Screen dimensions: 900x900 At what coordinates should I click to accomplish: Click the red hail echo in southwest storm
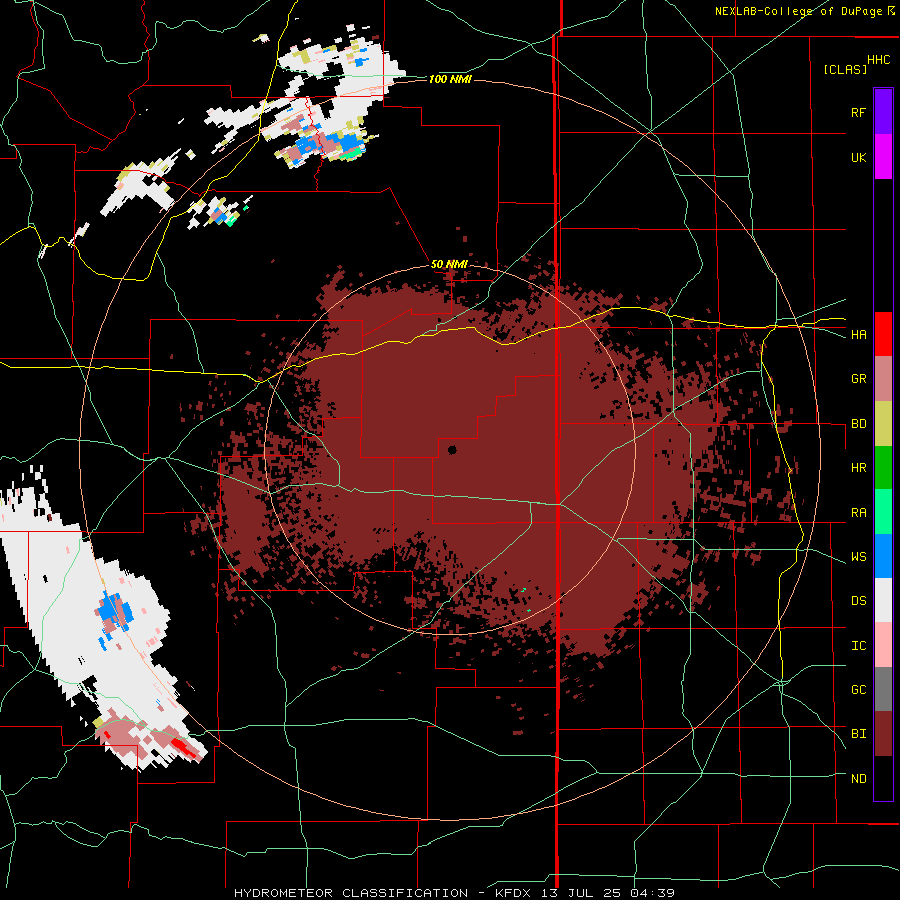(x=183, y=746)
